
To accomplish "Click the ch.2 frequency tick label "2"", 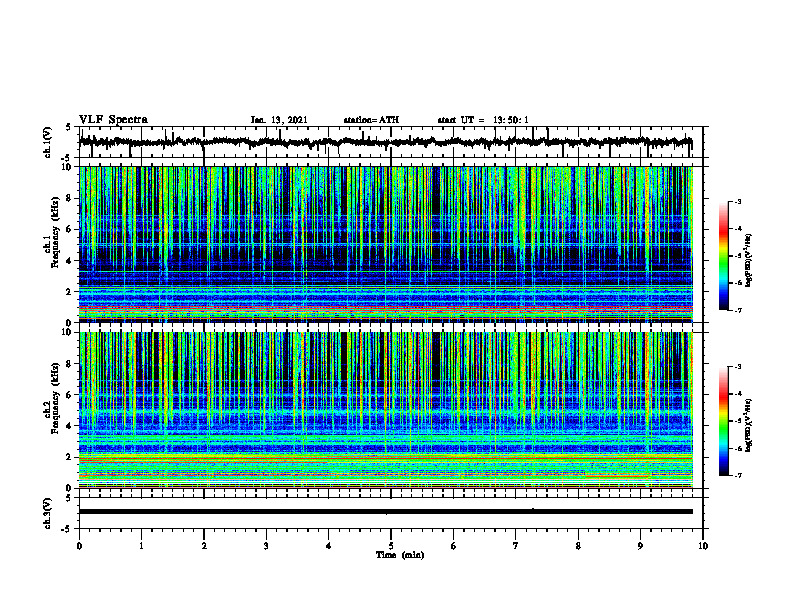I will pyautogui.click(x=68, y=457).
